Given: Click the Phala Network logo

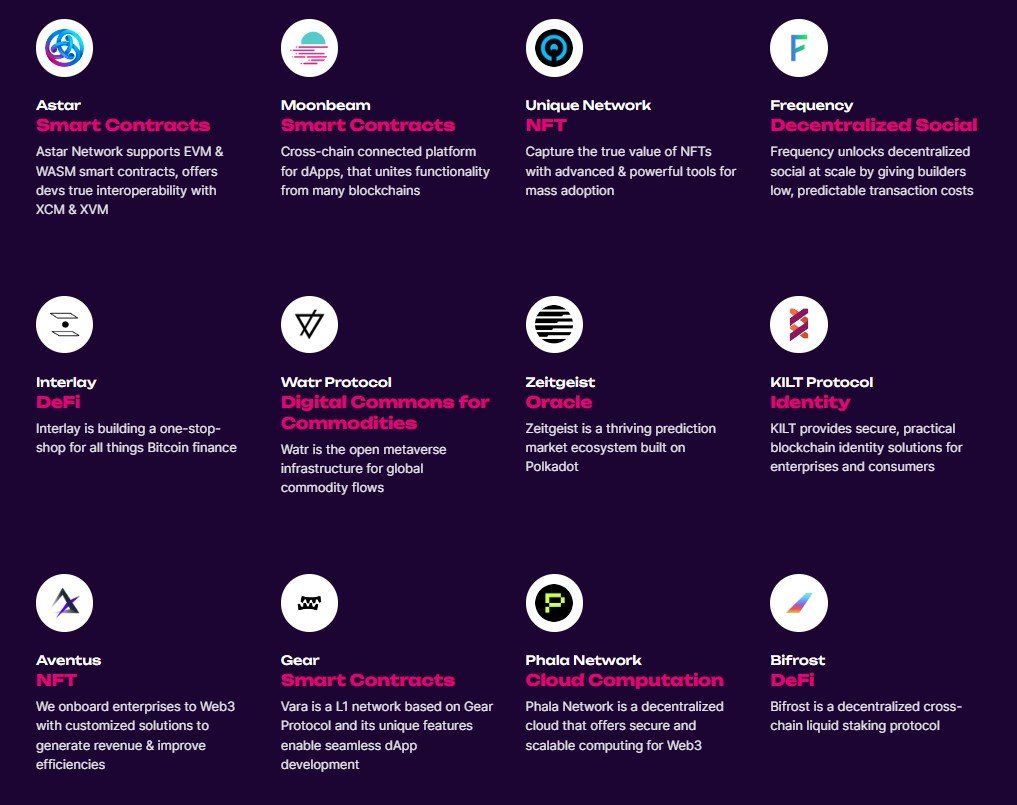Looking at the screenshot, I should click(x=554, y=603).
